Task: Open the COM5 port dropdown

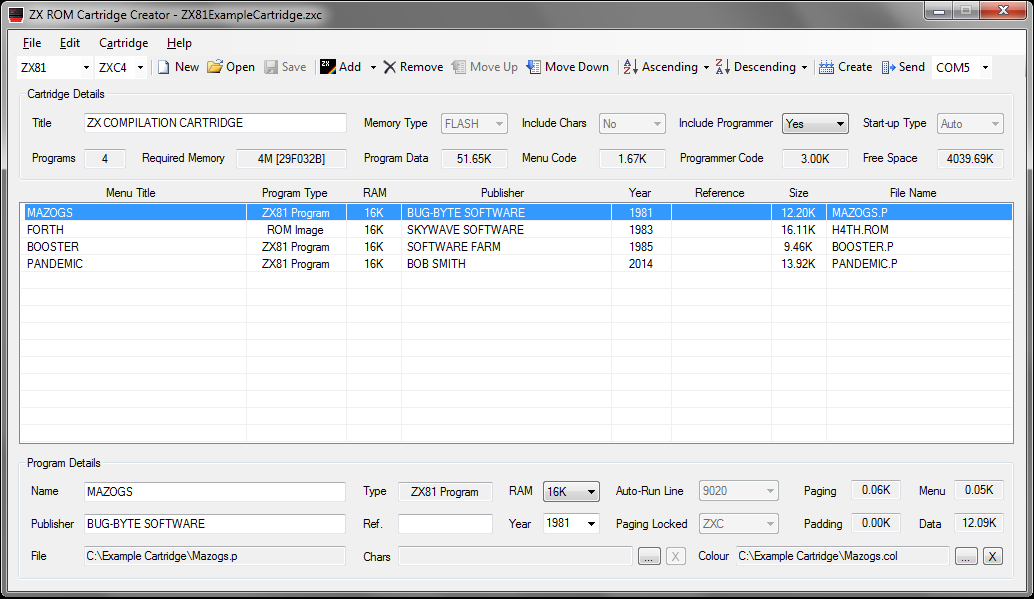Action: [x=985, y=67]
